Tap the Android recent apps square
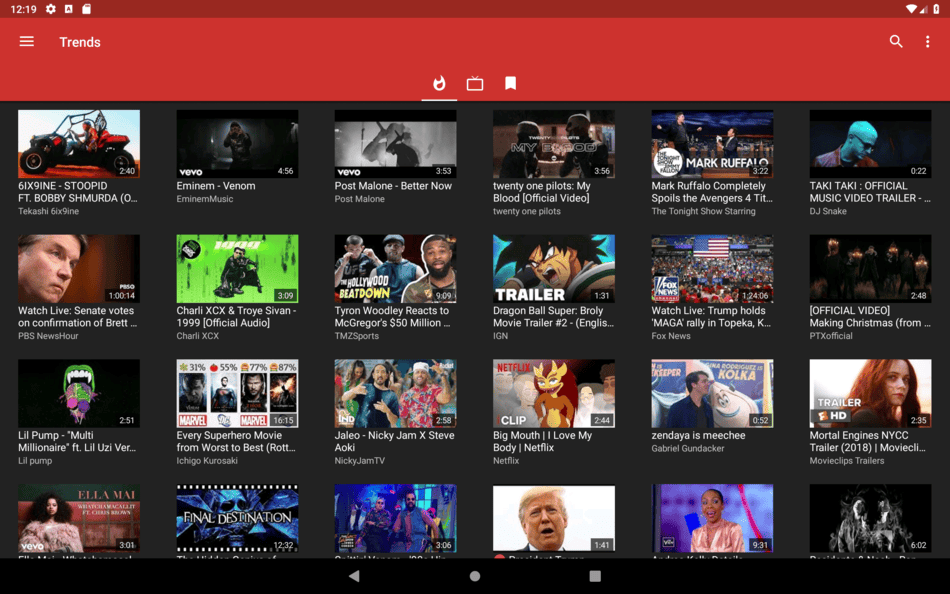 [595, 576]
